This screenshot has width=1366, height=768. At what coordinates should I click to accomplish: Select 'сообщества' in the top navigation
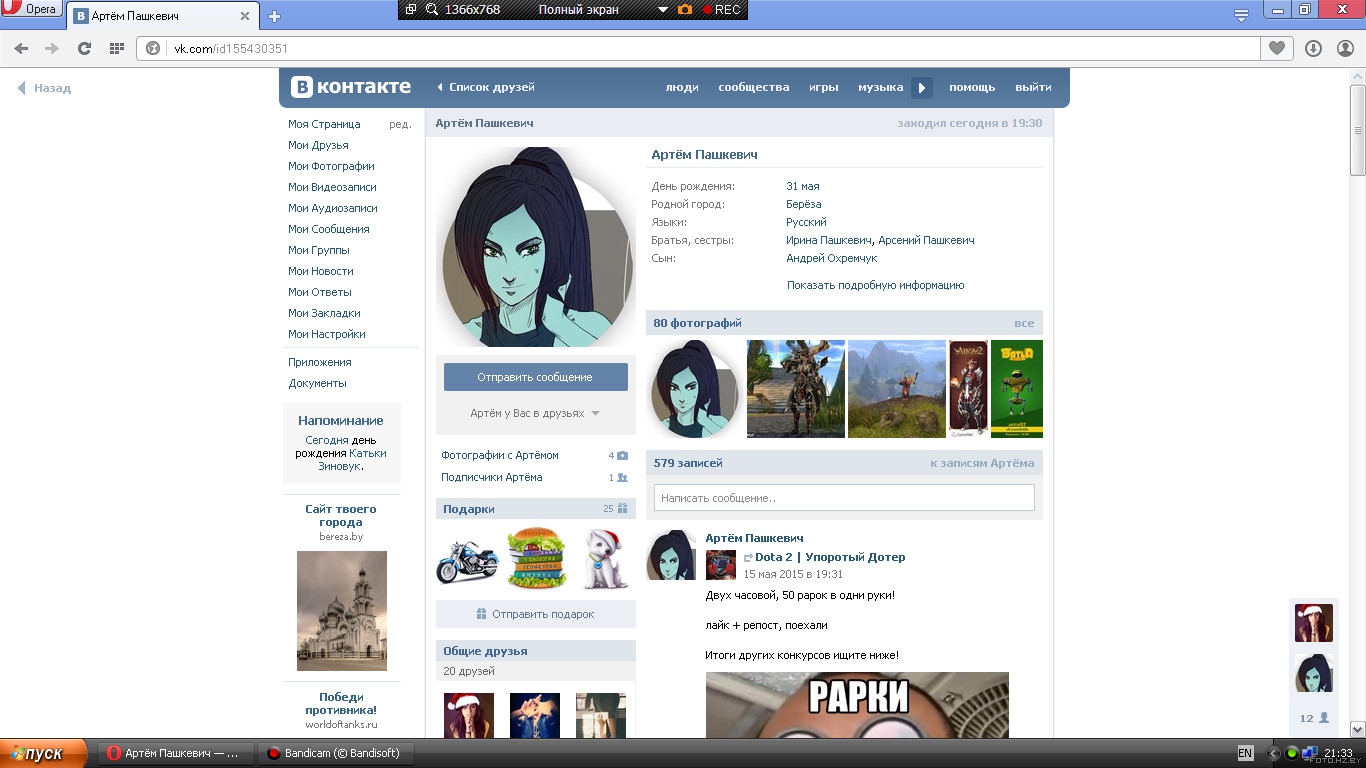point(753,87)
